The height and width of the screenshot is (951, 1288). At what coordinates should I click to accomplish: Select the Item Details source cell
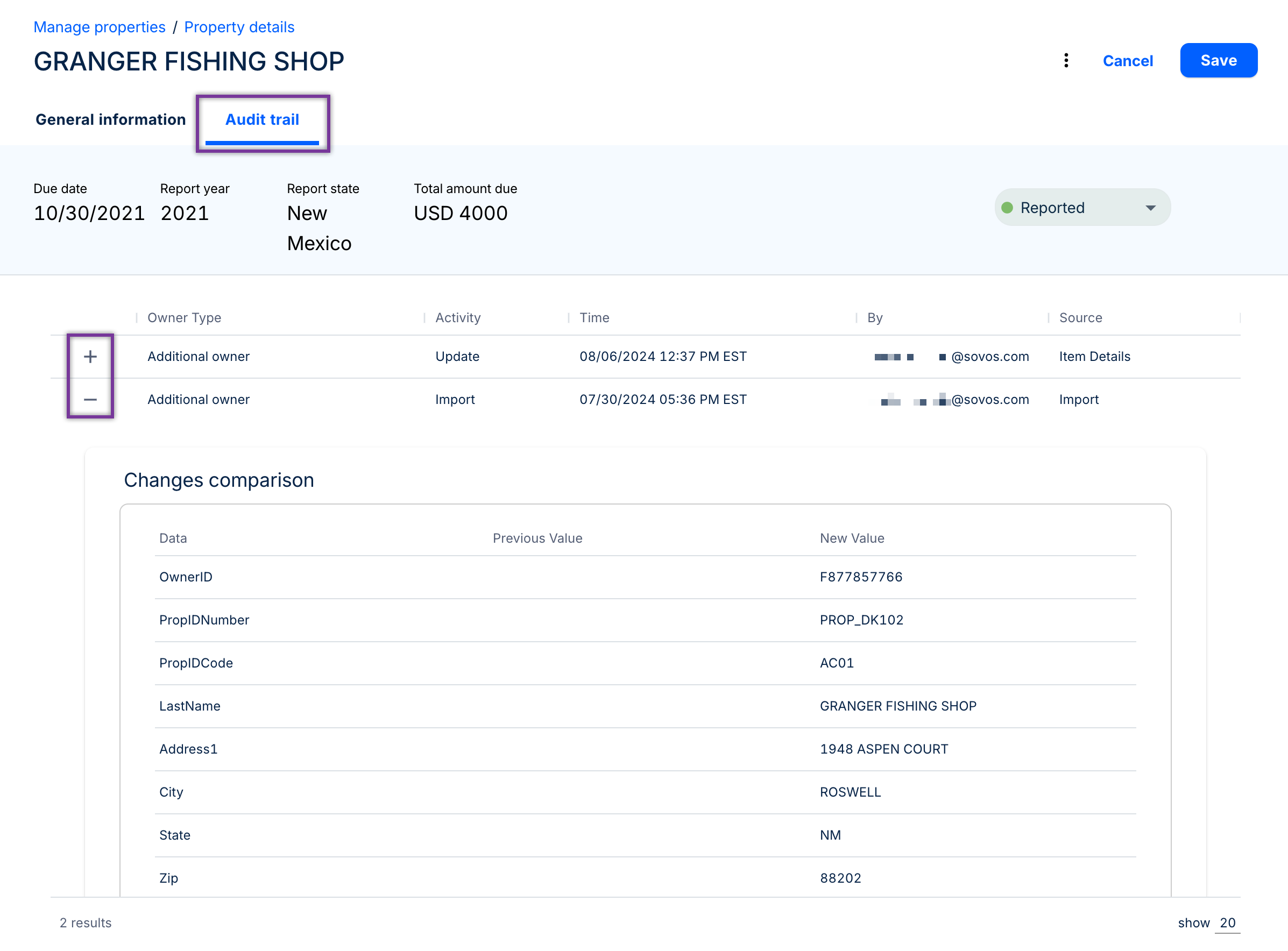click(1094, 356)
